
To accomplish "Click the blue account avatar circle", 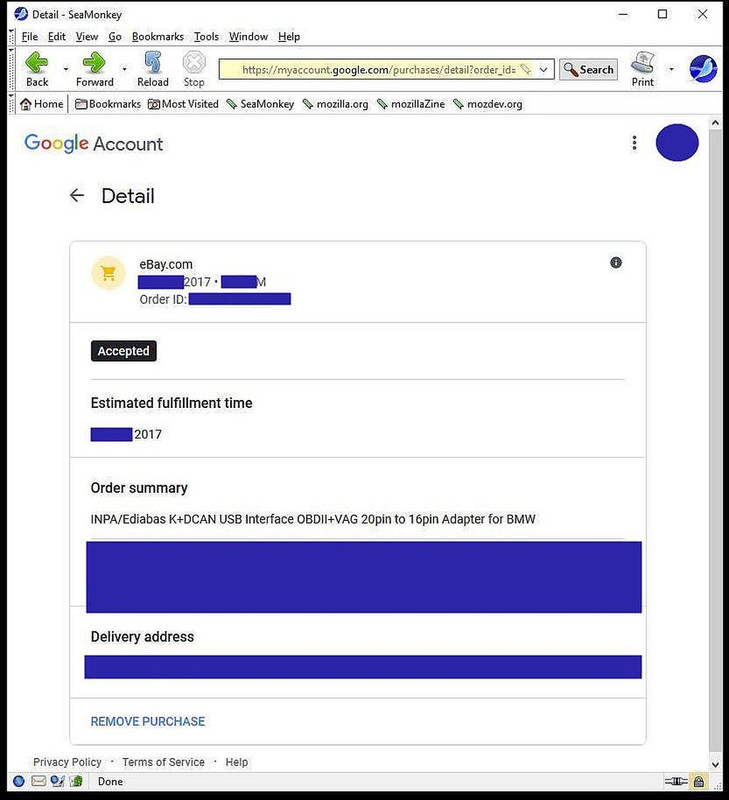I will click(x=677, y=142).
